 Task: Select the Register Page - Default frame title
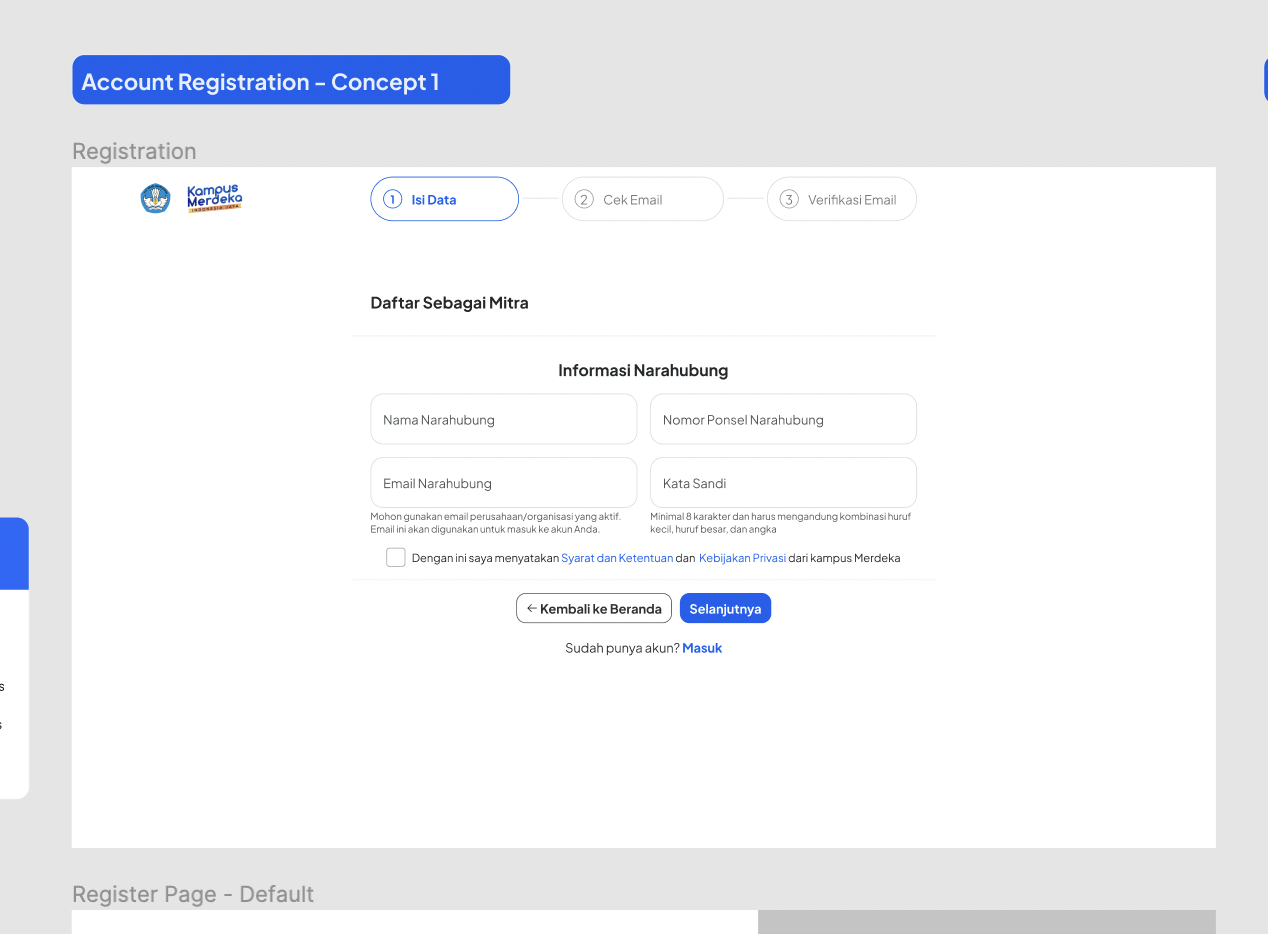click(x=193, y=894)
